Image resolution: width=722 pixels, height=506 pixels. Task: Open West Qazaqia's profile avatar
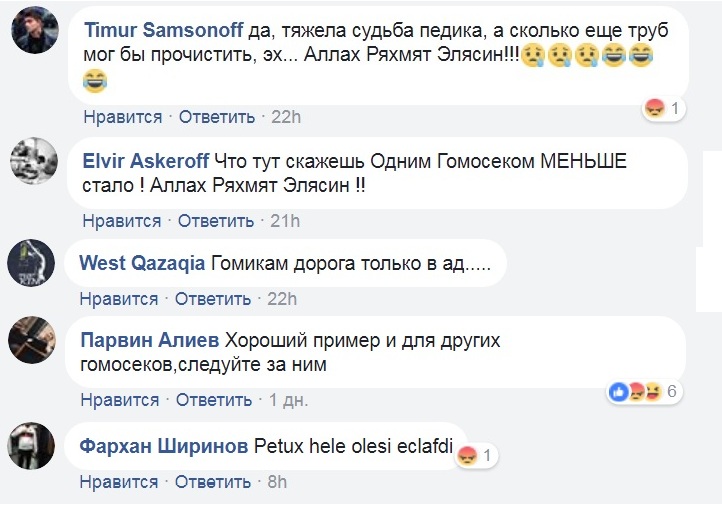point(31,263)
